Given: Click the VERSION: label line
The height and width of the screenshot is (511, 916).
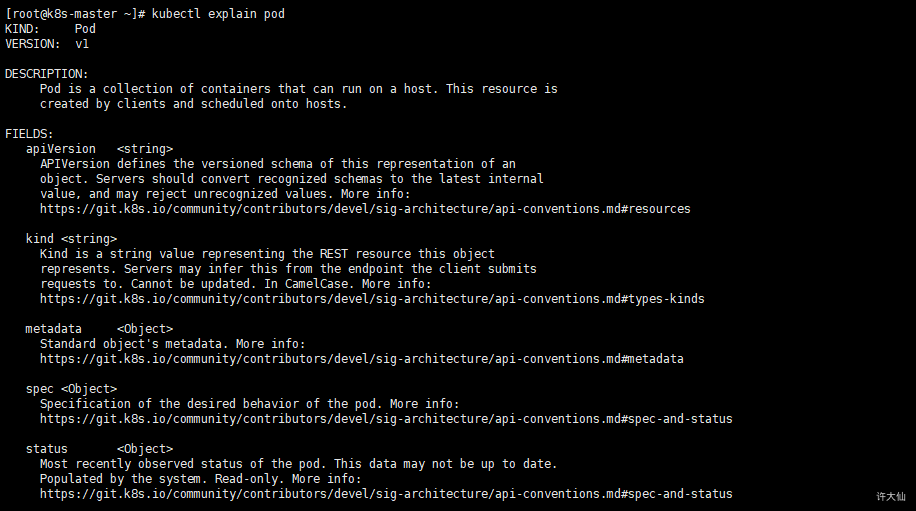Looking at the screenshot, I should (47, 44).
